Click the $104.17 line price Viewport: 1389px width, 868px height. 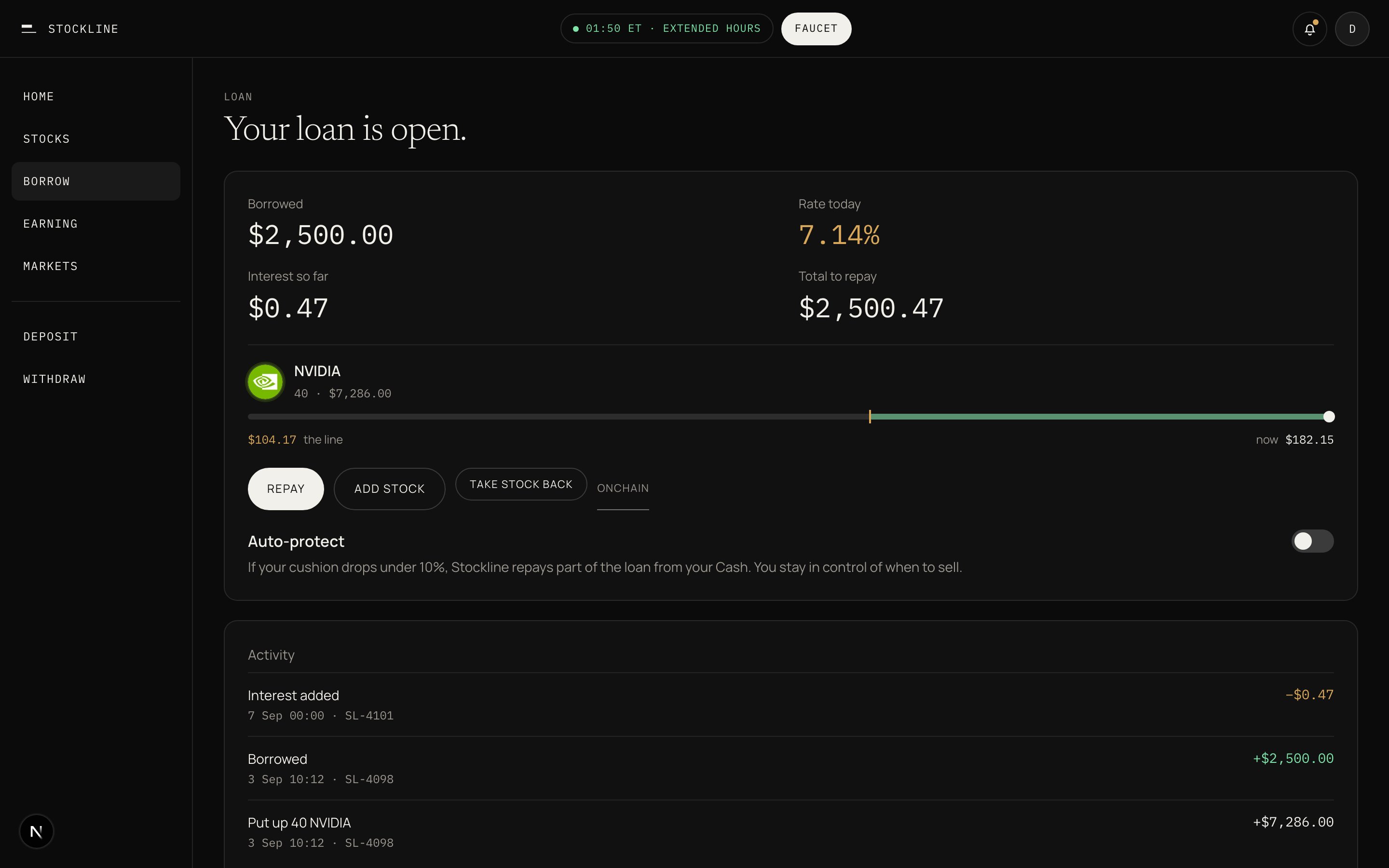272,440
